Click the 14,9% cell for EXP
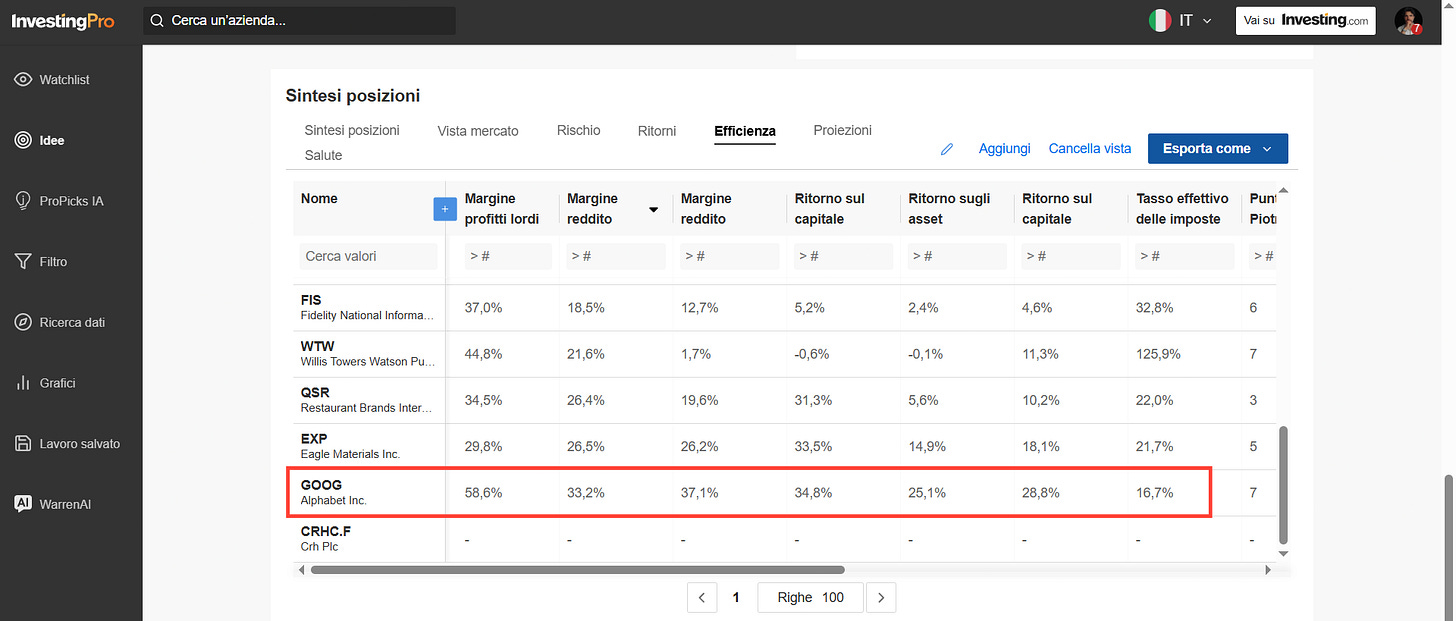Screen dimensions: 1456x621 (x=927, y=446)
